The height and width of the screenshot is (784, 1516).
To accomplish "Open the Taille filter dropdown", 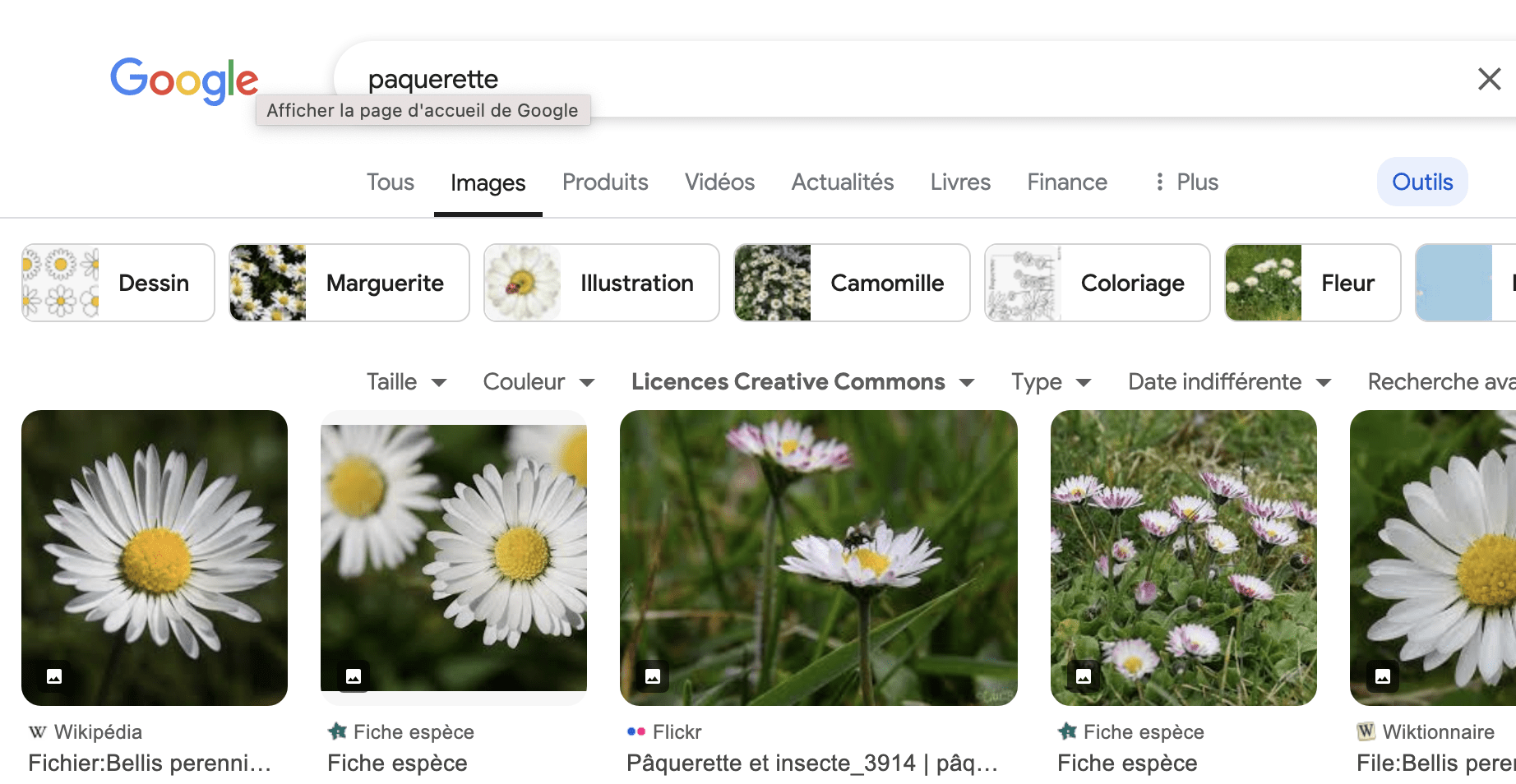I will click(x=407, y=382).
